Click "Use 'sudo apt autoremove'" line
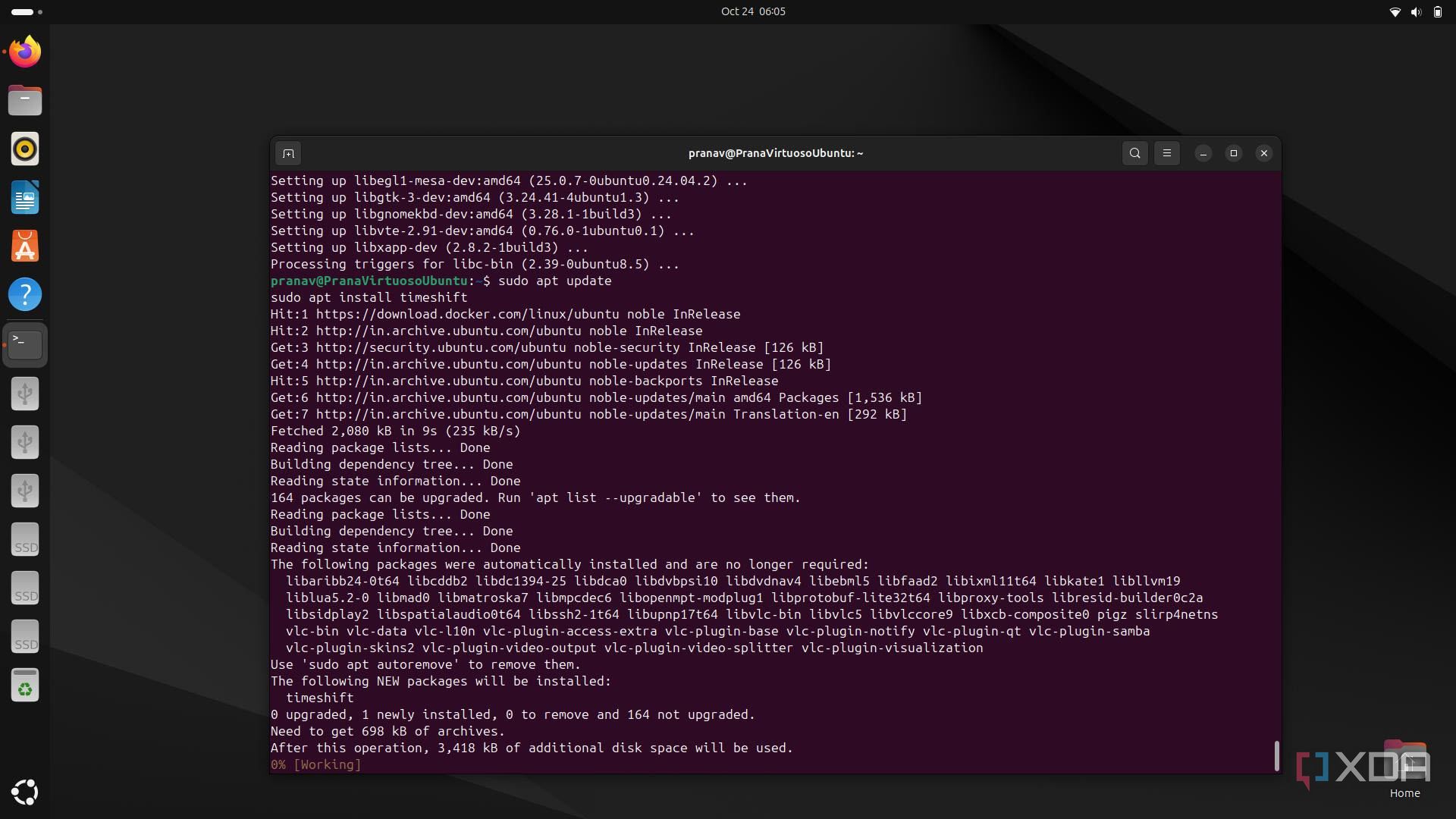 [x=425, y=664]
